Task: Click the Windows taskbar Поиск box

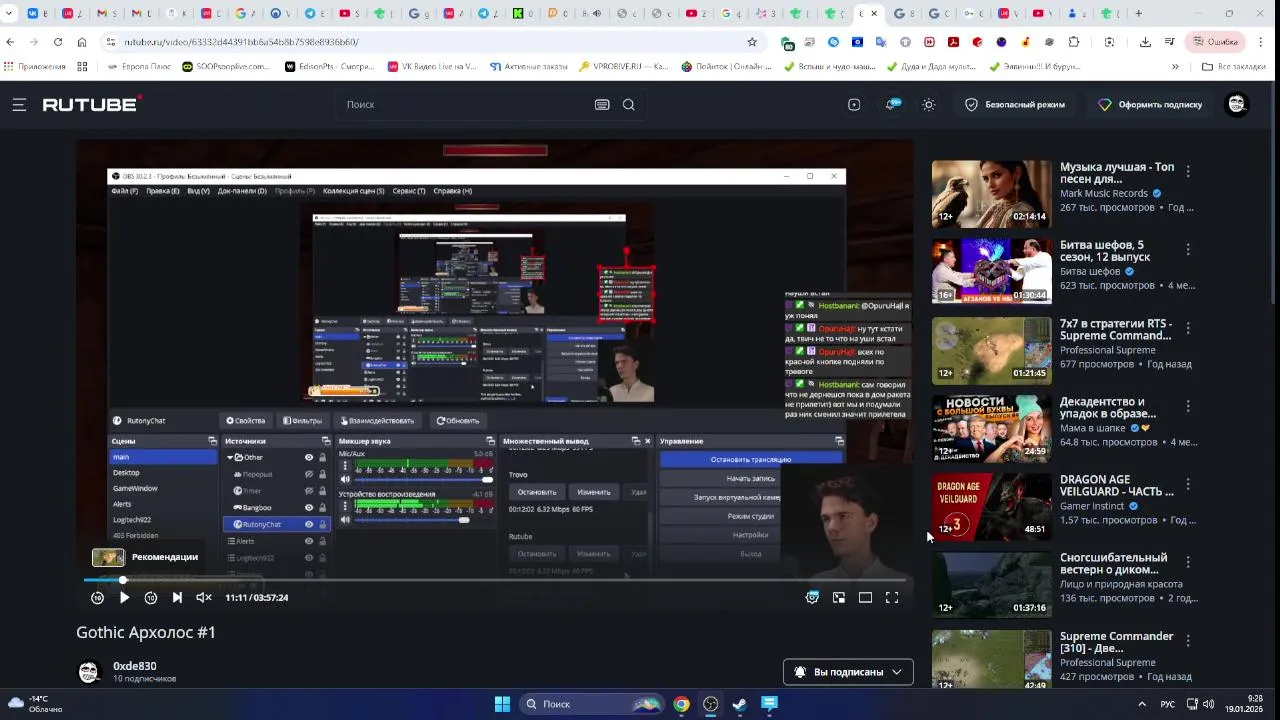Action: 594,704
